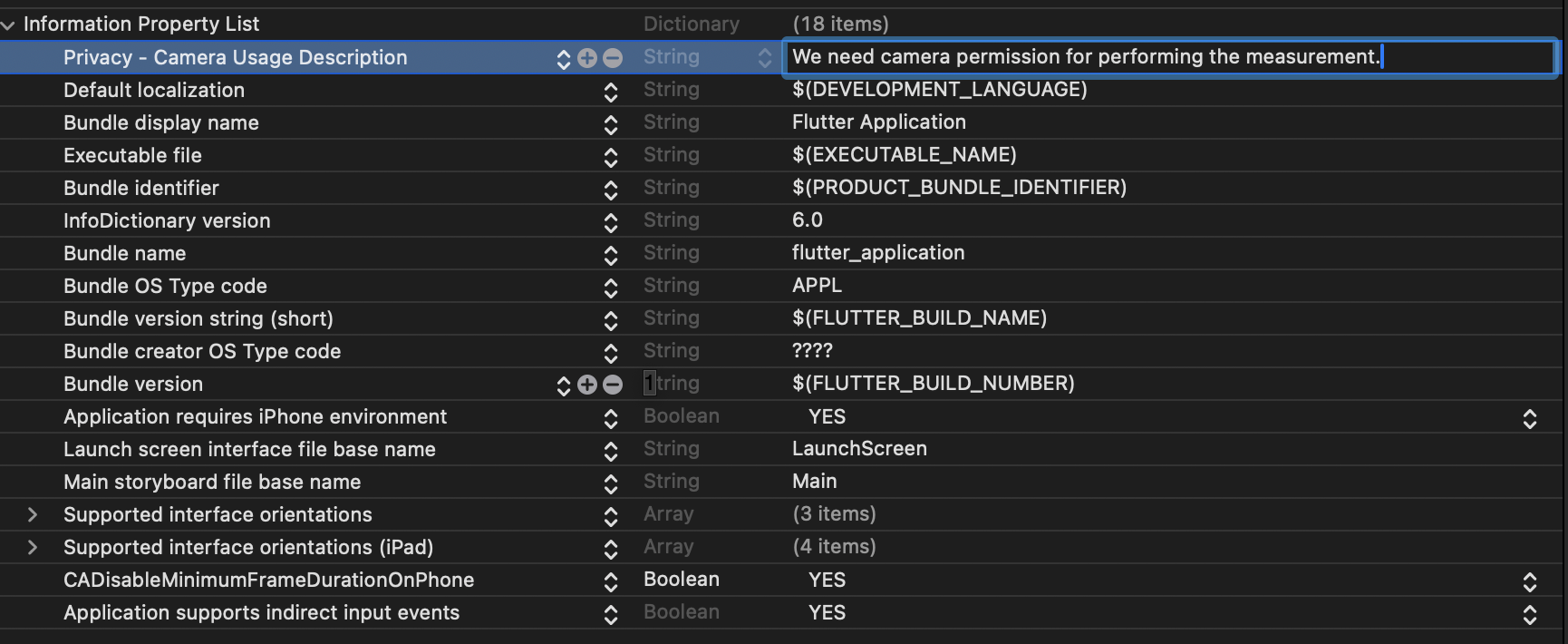Delete the Bundle version row
The width and height of the screenshot is (1568, 644).
click(613, 385)
